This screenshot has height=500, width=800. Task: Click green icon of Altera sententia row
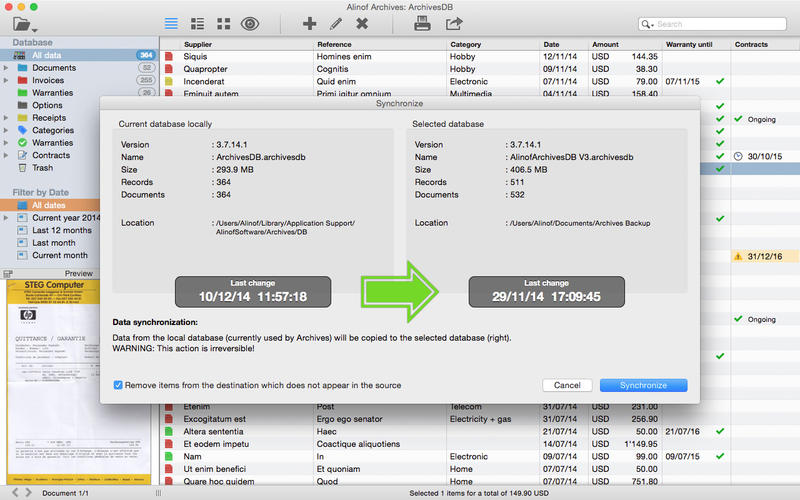point(169,432)
